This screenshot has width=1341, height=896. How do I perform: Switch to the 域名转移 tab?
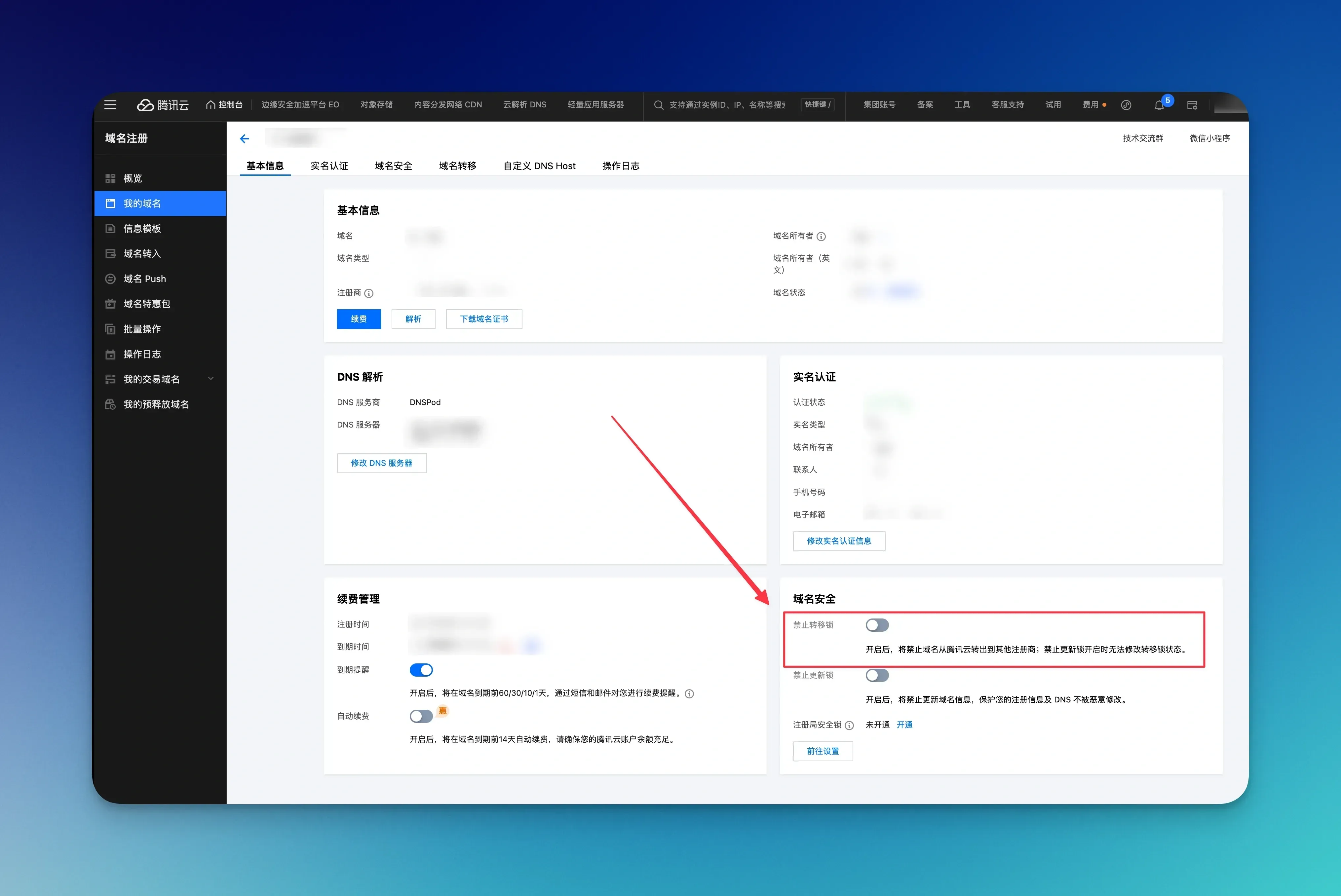457,166
